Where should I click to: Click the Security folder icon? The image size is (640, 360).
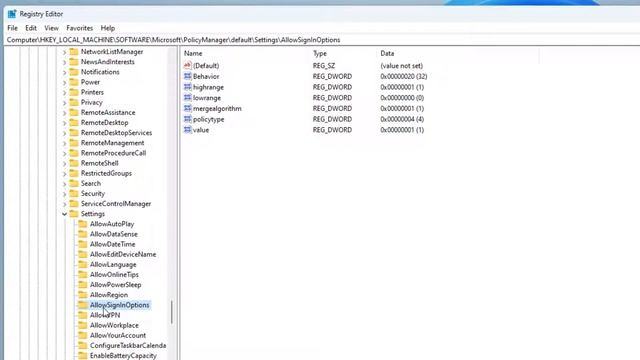click(74, 193)
